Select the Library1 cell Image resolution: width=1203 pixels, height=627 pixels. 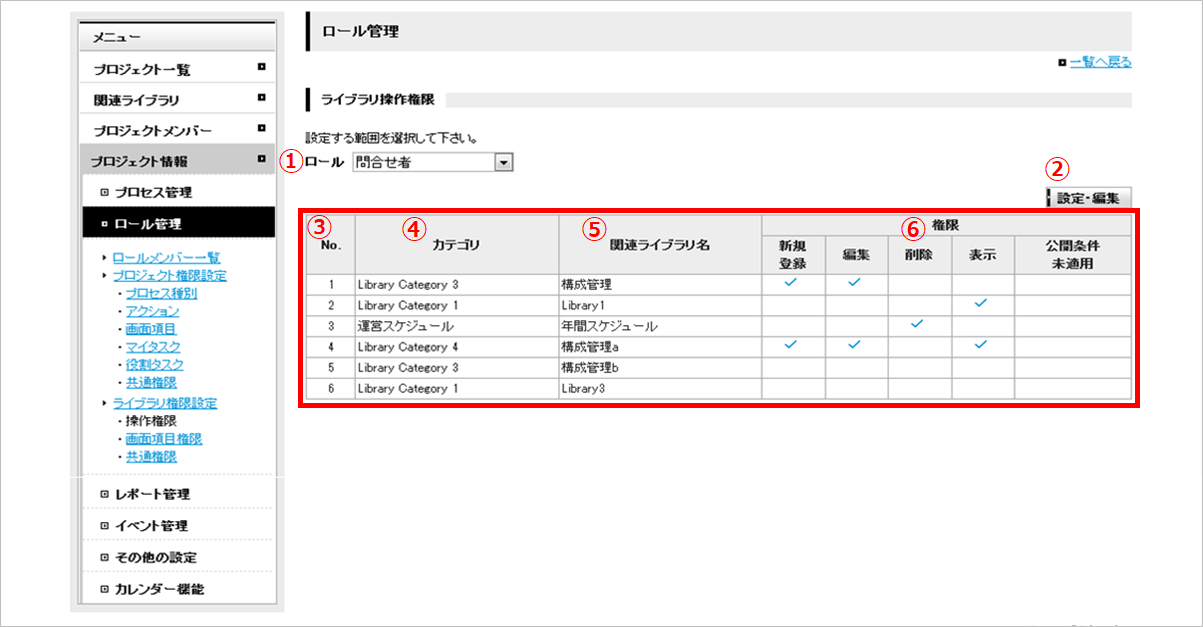[660, 304]
